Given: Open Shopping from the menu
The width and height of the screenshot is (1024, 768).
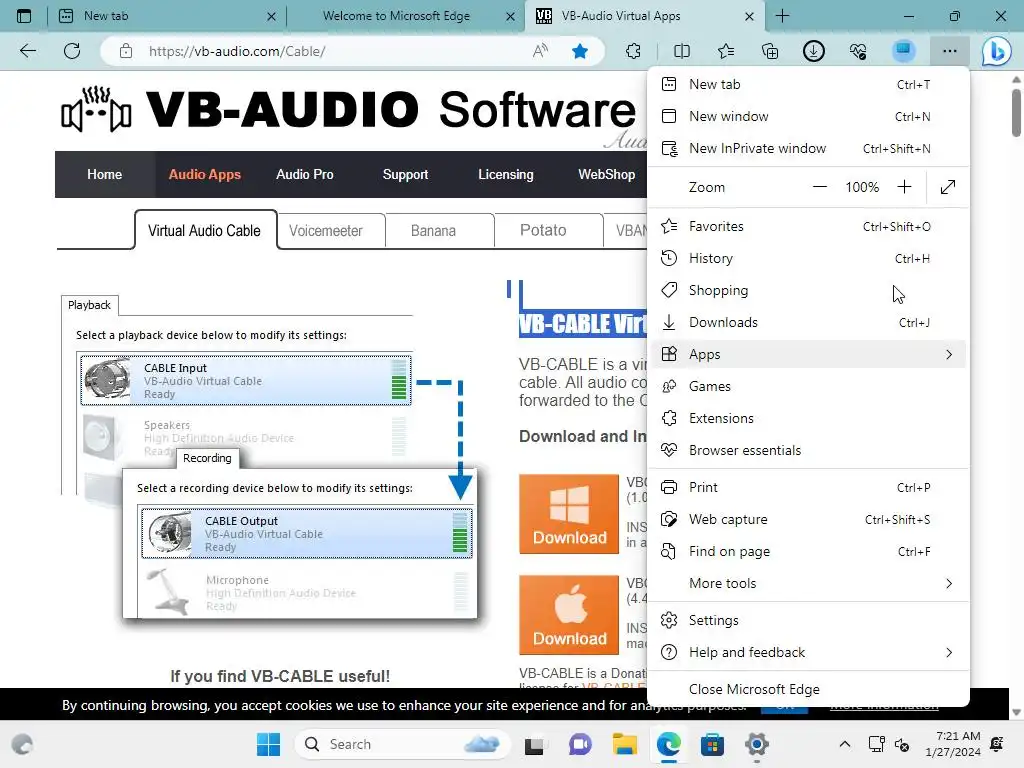Looking at the screenshot, I should coord(808,290).
